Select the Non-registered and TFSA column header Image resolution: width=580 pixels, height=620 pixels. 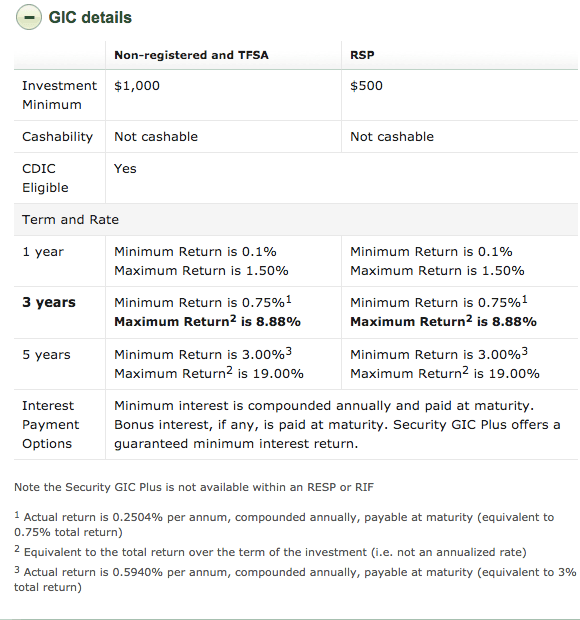pyautogui.click(x=191, y=55)
